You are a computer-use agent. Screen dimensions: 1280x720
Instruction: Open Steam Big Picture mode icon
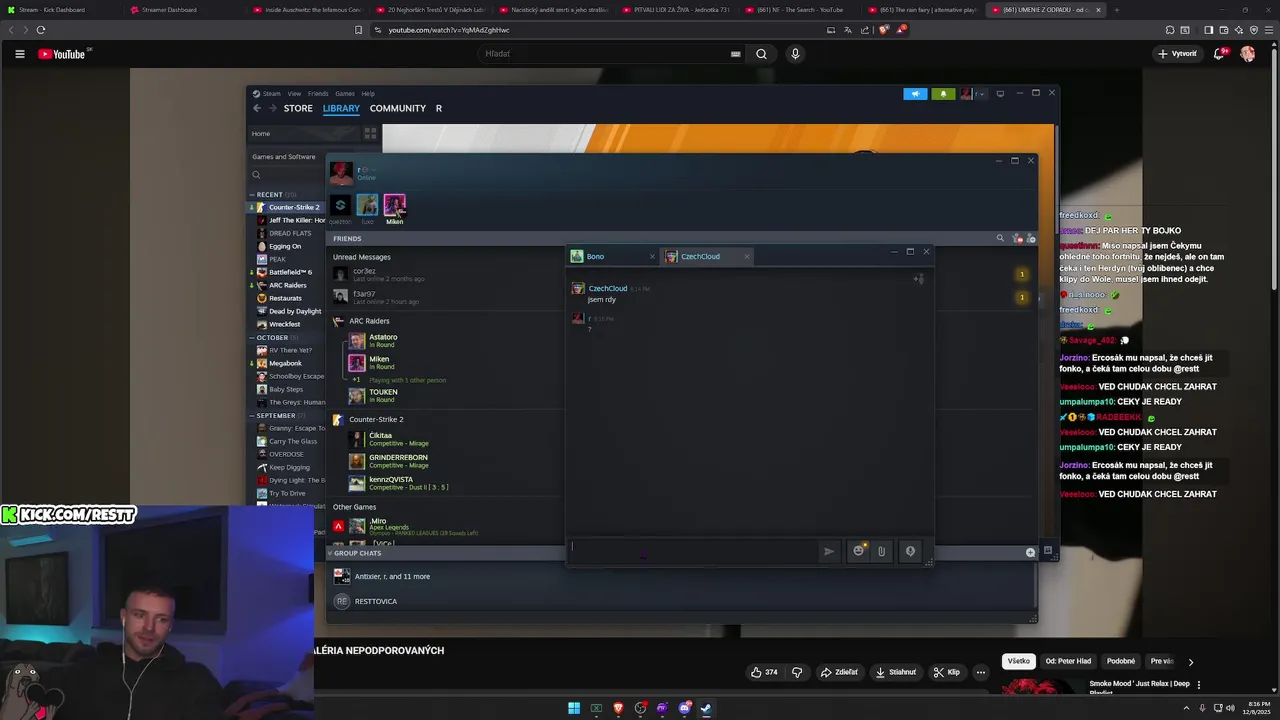1000,94
